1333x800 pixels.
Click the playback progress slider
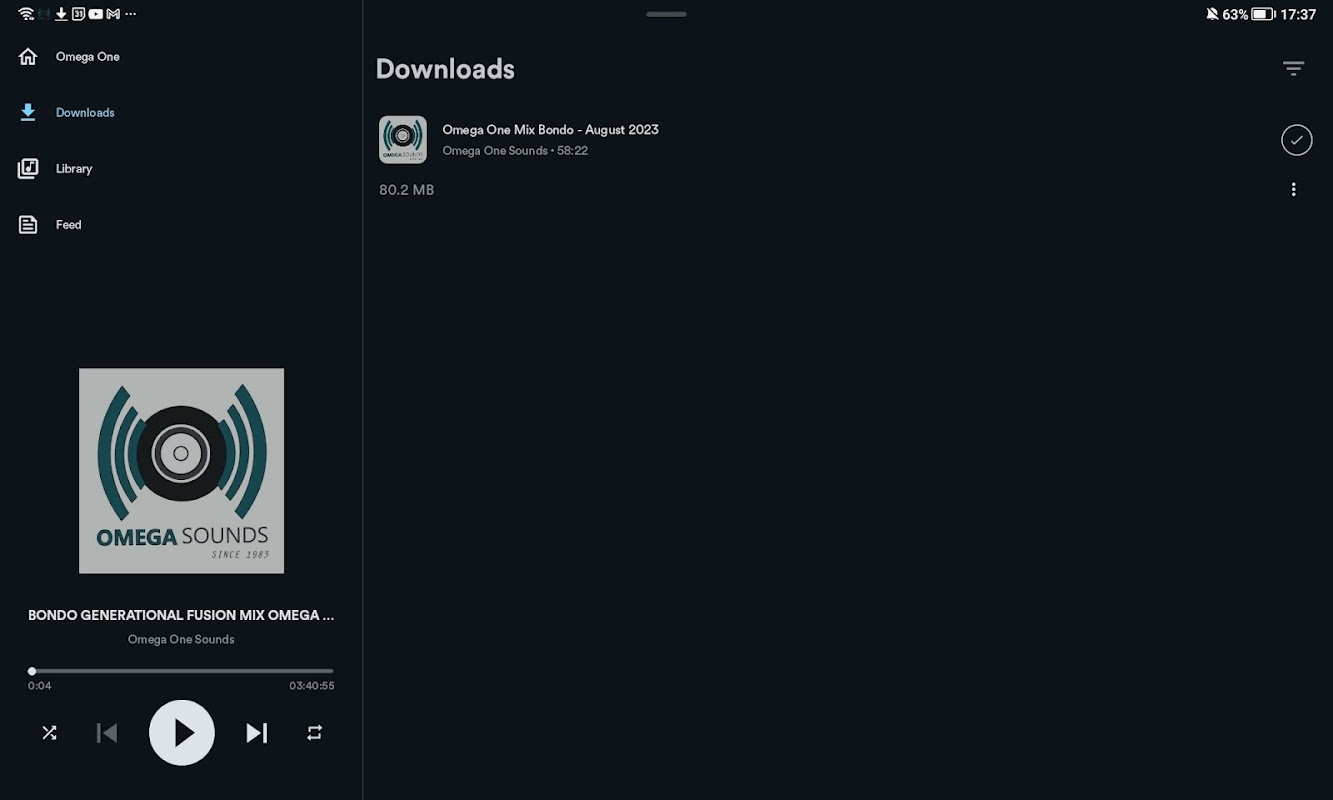[x=181, y=671]
